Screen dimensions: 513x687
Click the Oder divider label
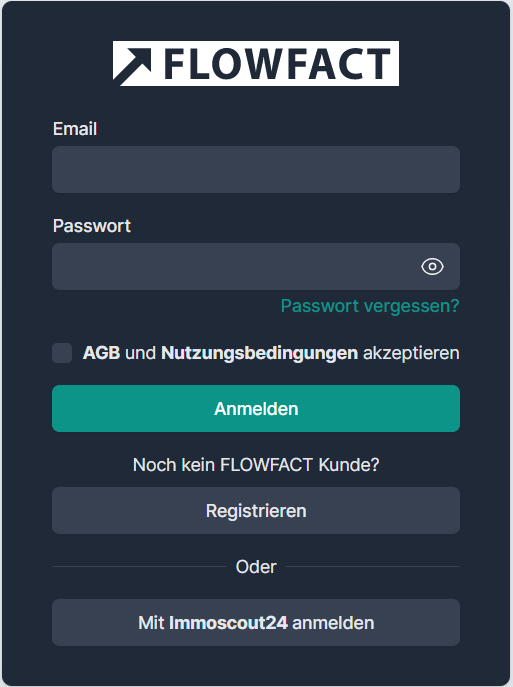(256, 567)
